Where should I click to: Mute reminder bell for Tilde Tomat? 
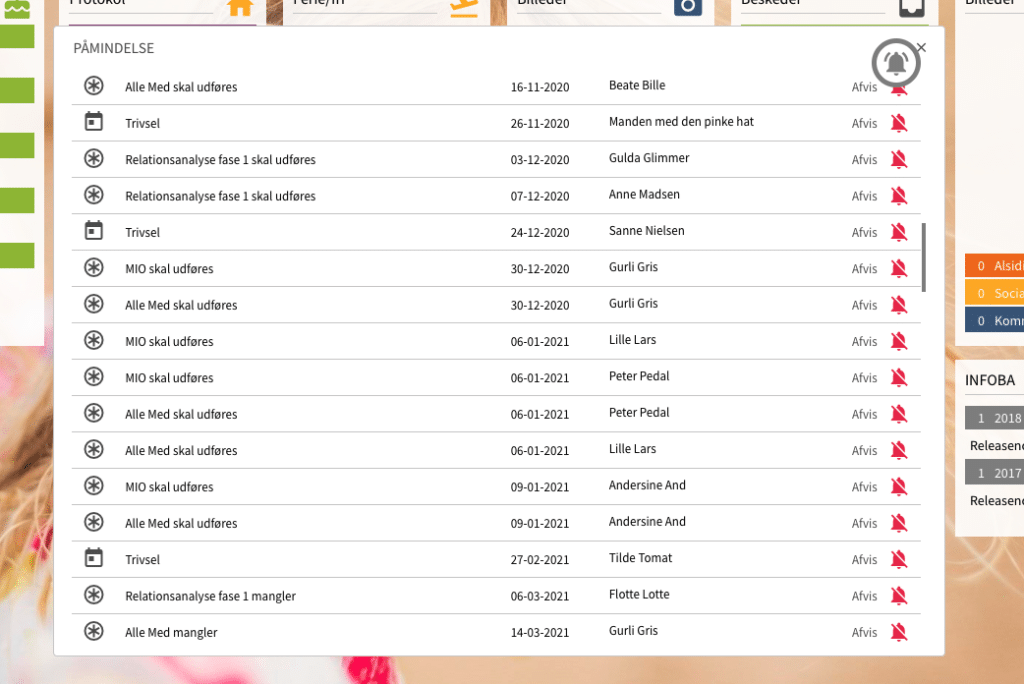898,559
